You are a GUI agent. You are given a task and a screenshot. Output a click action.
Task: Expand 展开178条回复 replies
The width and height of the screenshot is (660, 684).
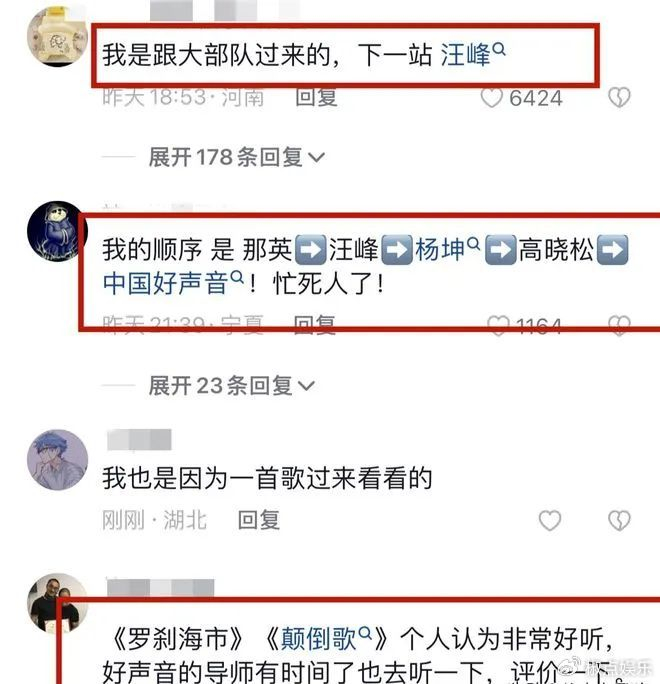coord(236,157)
